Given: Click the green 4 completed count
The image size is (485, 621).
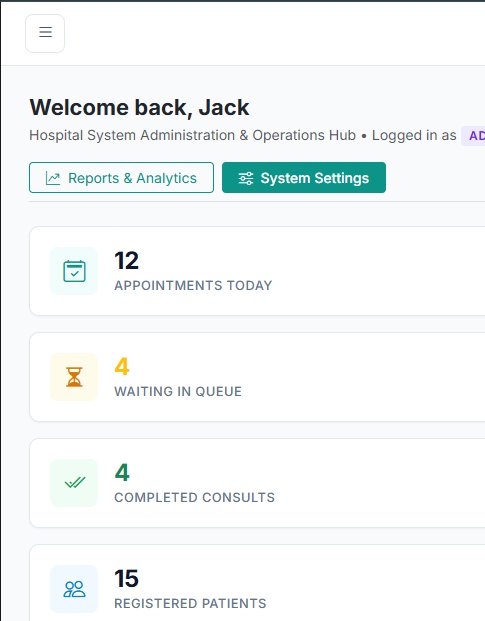Looking at the screenshot, I should 122,472.
